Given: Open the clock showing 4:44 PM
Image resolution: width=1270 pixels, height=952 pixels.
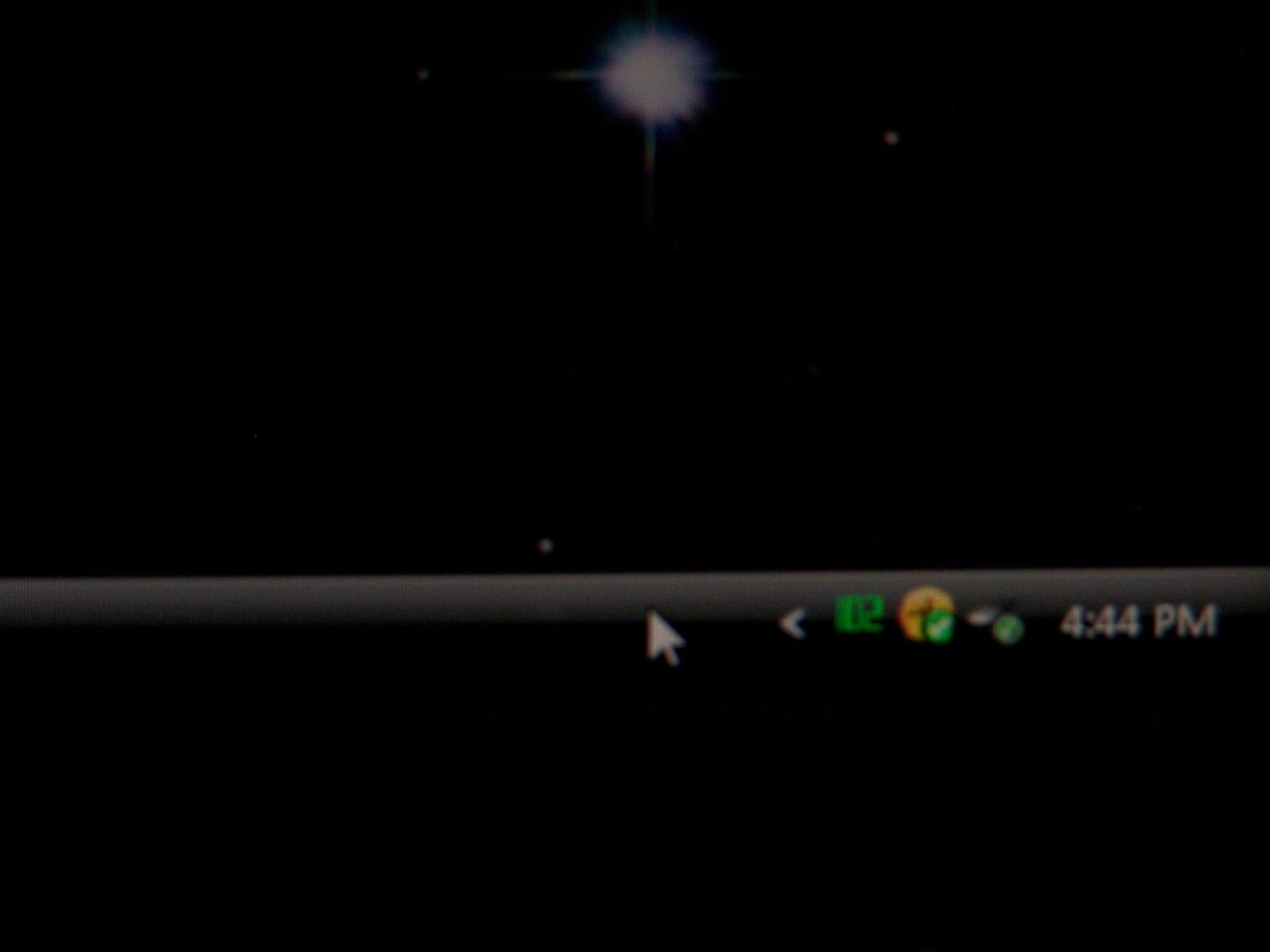Looking at the screenshot, I should (1137, 622).
